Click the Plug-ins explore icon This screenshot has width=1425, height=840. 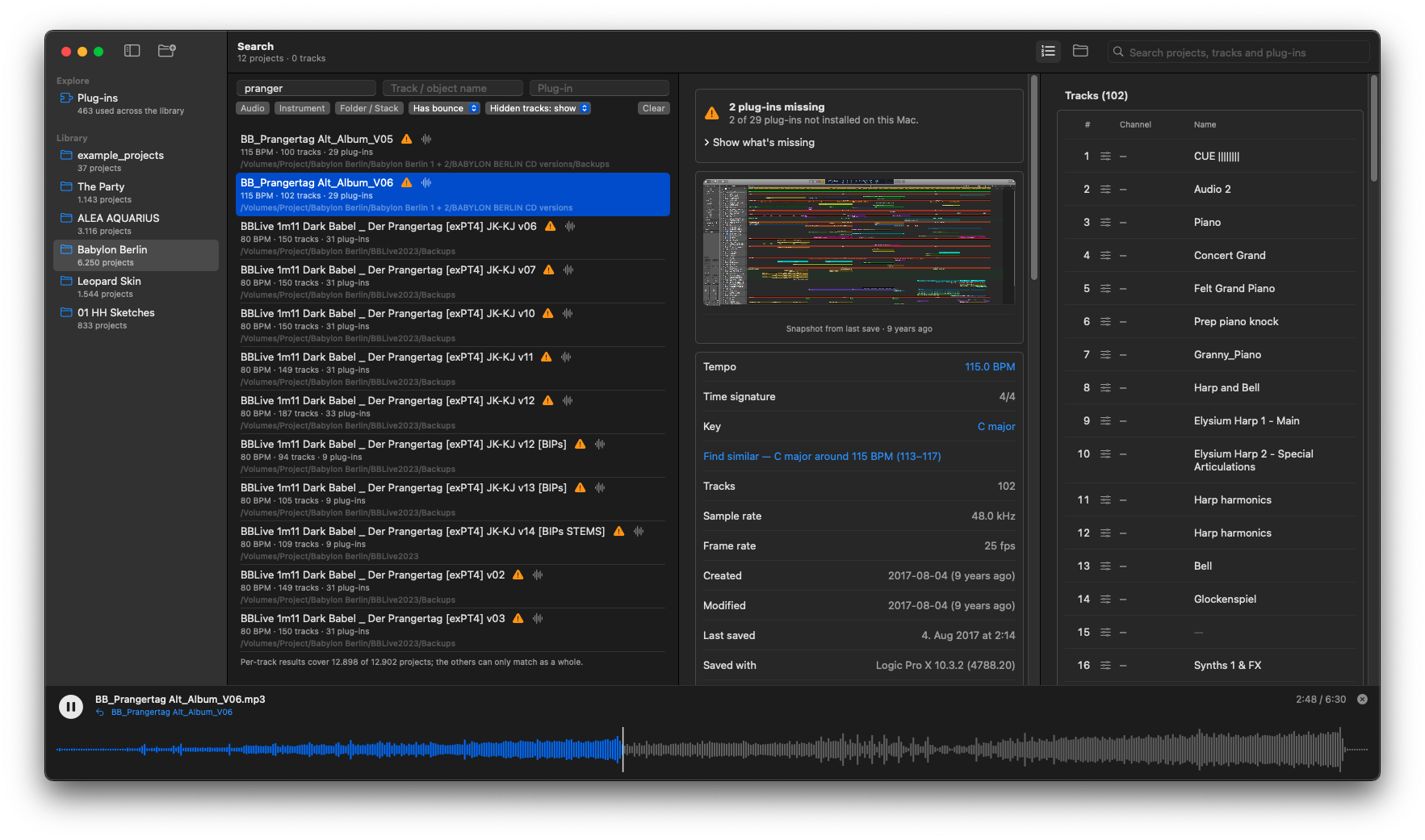[66, 98]
